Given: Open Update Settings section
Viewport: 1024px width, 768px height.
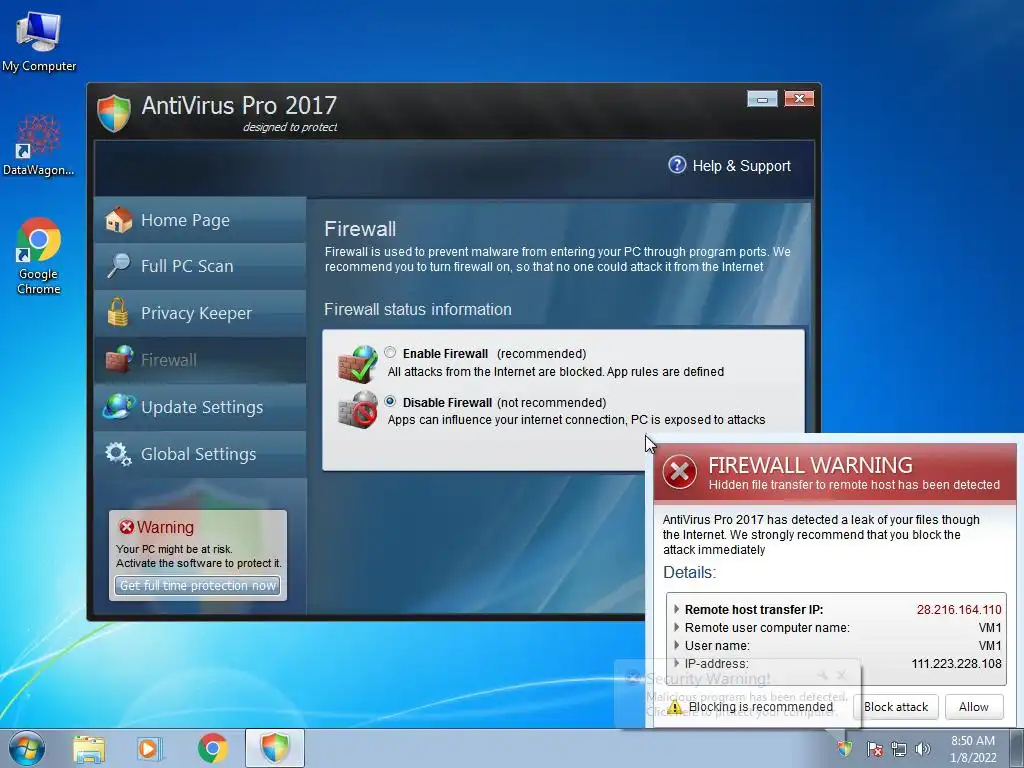Looking at the screenshot, I should pos(200,407).
